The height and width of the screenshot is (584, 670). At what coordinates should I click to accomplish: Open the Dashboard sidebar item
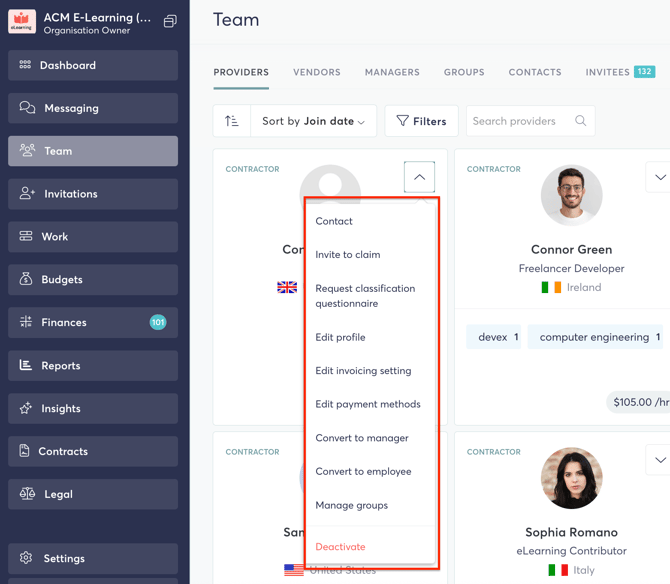tap(93, 65)
